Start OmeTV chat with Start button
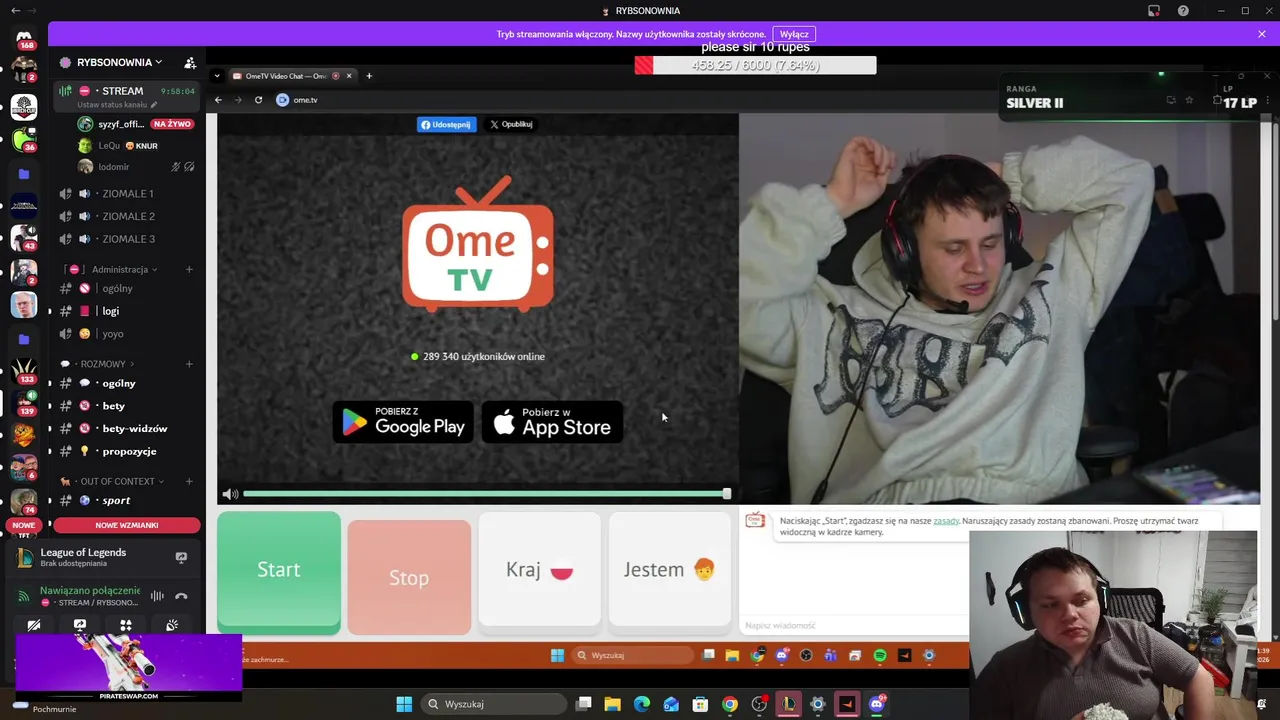Image resolution: width=1280 pixels, height=720 pixels. (x=279, y=572)
